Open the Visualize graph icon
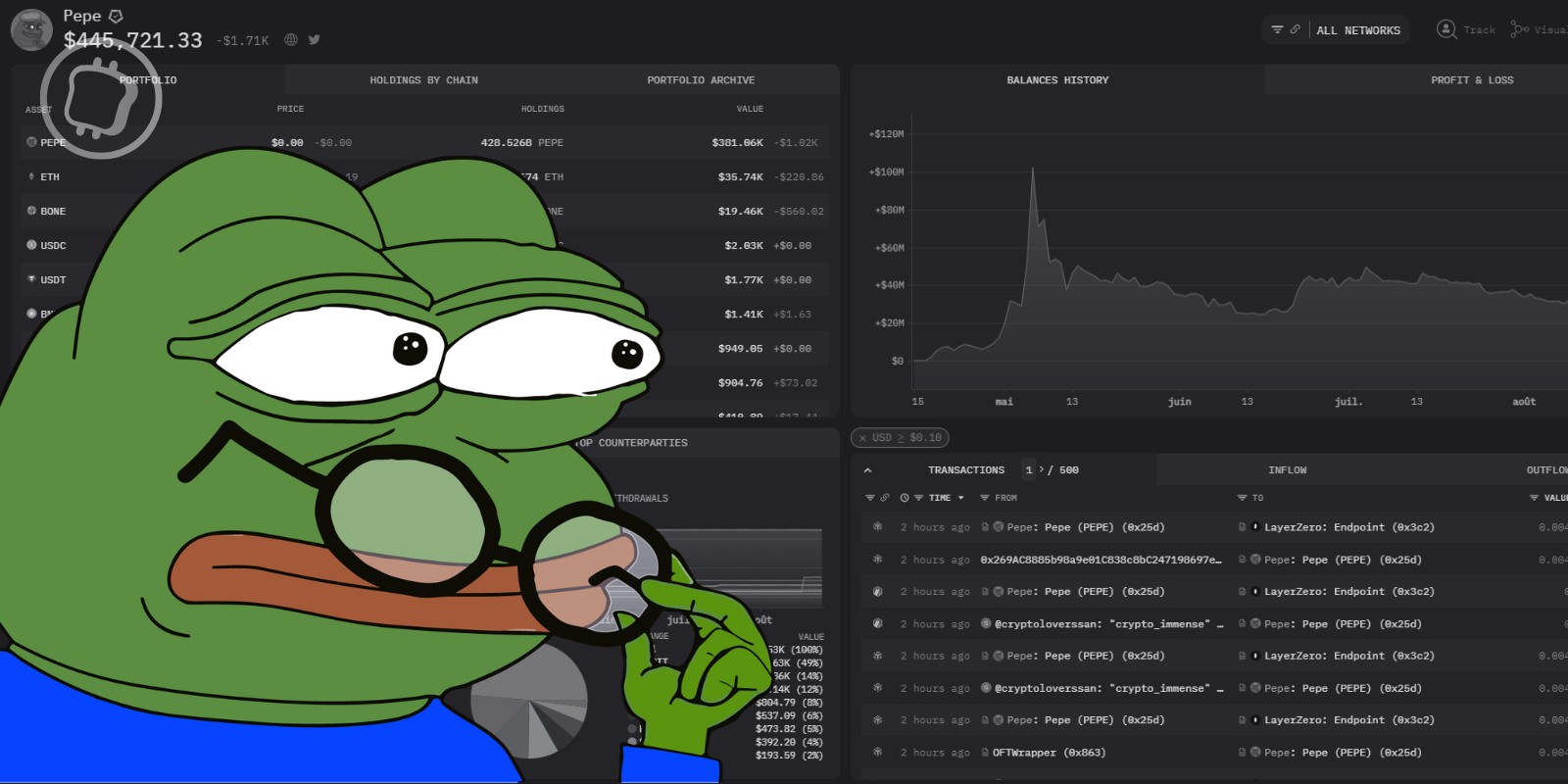This screenshot has height=784, width=1568. click(1519, 29)
